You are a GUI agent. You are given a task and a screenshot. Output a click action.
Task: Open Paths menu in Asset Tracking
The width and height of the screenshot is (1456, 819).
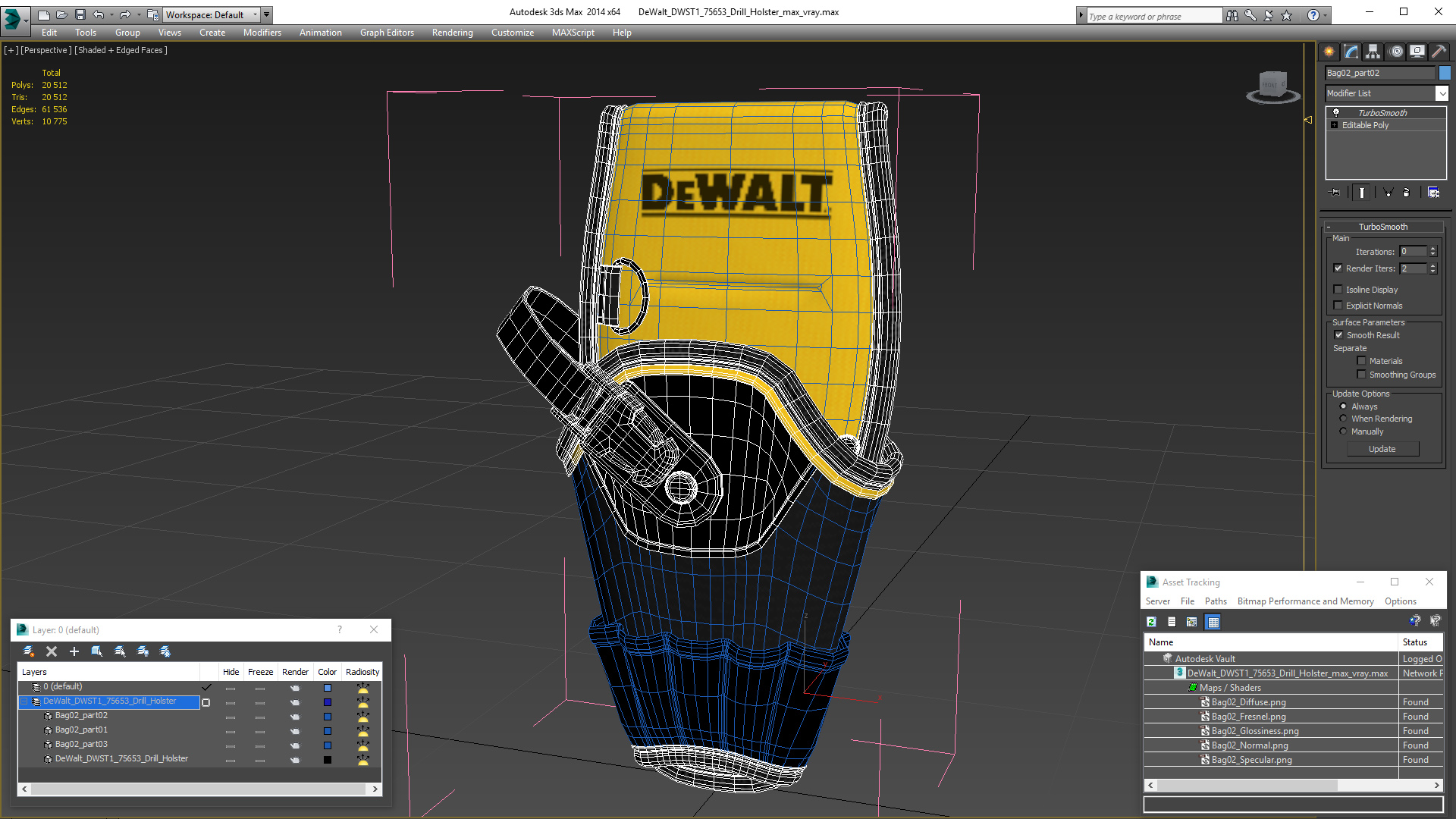coord(1216,601)
